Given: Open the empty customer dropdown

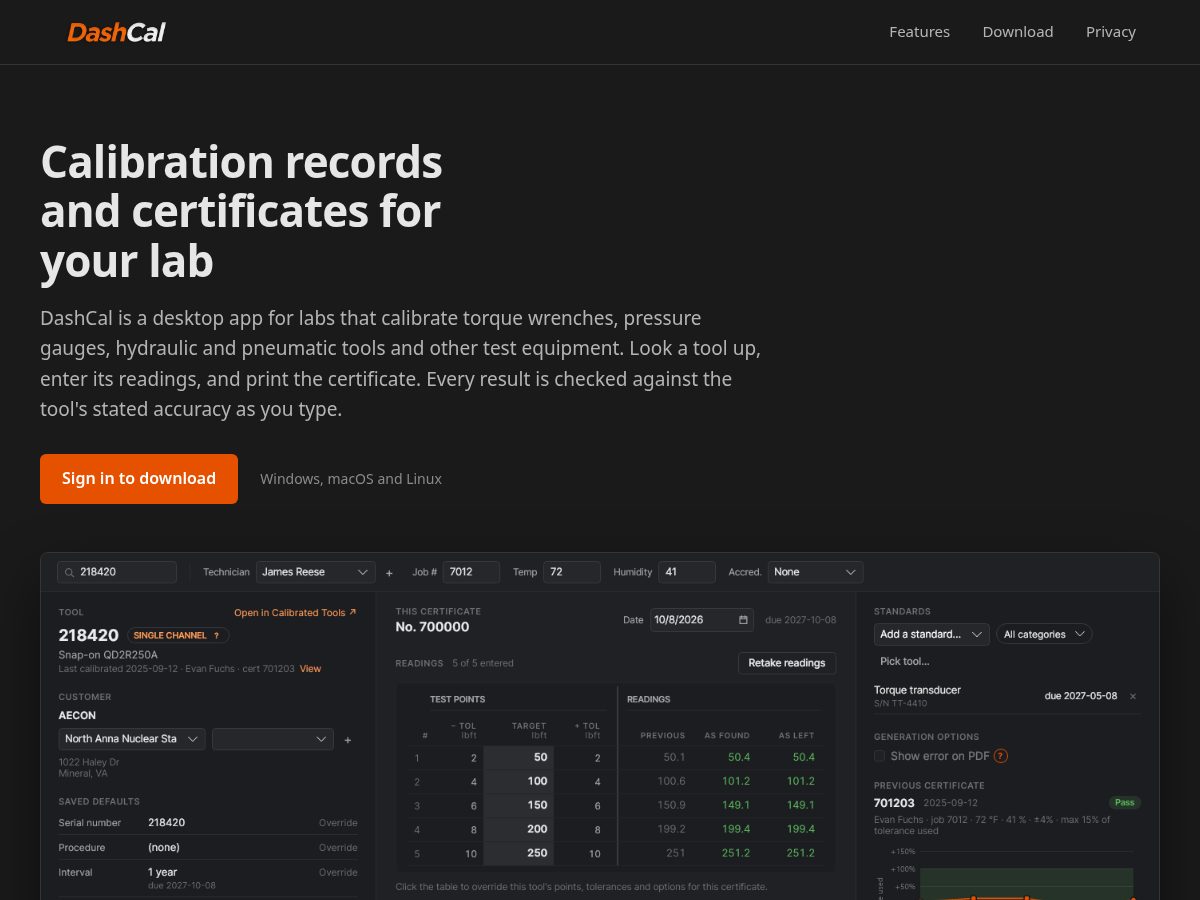Looking at the screenshot, I should click(273, 739).
